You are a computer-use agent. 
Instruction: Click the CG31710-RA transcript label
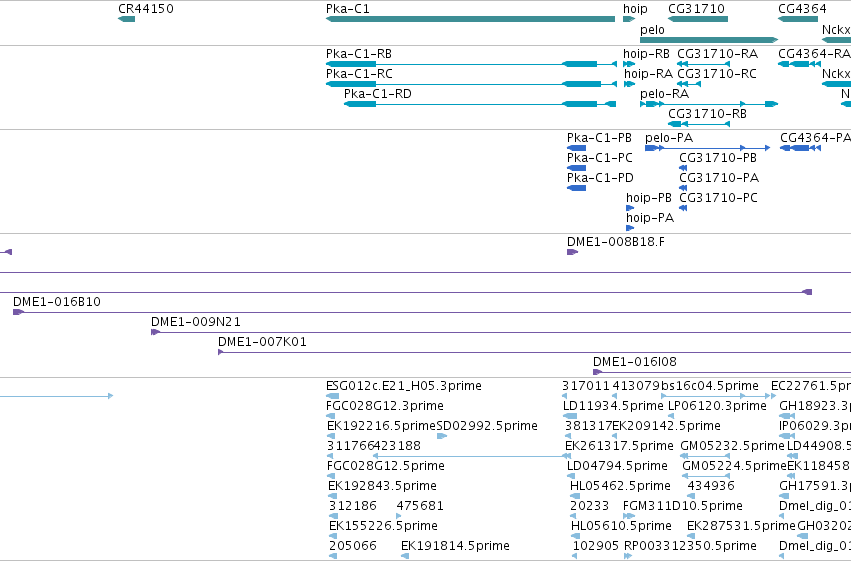(717, 54)
